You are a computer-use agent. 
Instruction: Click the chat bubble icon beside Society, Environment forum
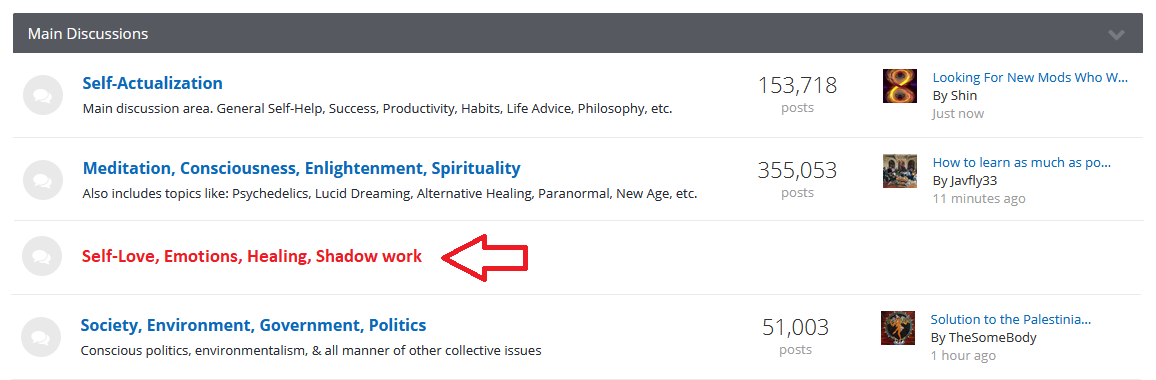(41, 336)
